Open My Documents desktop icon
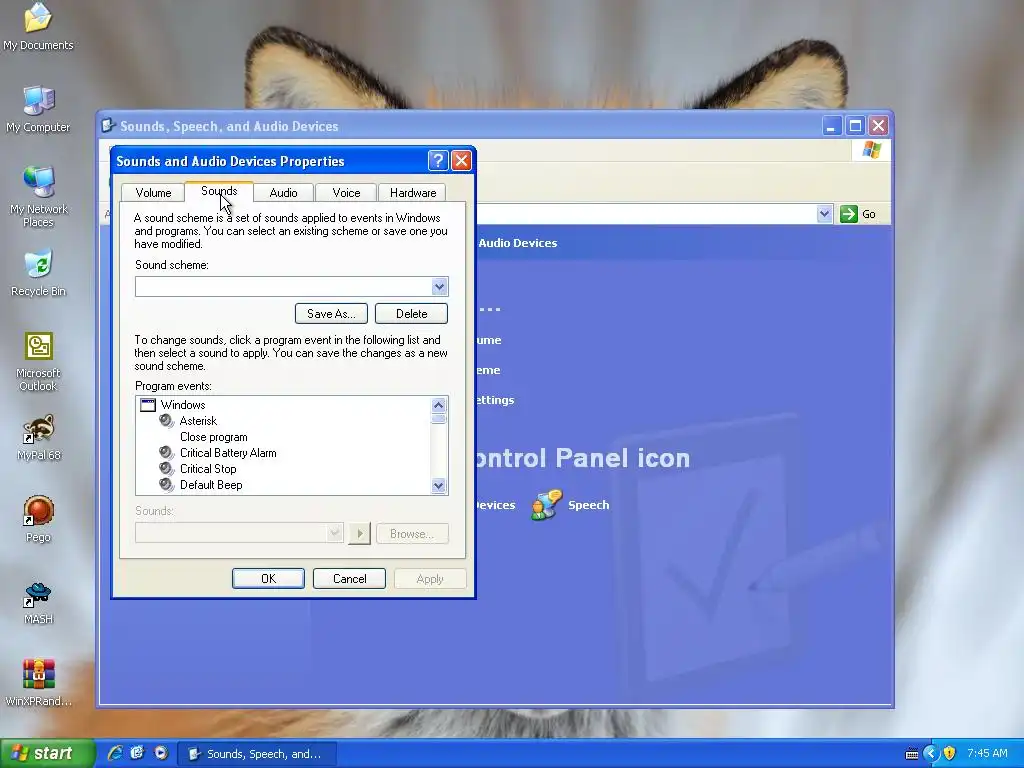The image size is (1024, 768). click(38, 26)
